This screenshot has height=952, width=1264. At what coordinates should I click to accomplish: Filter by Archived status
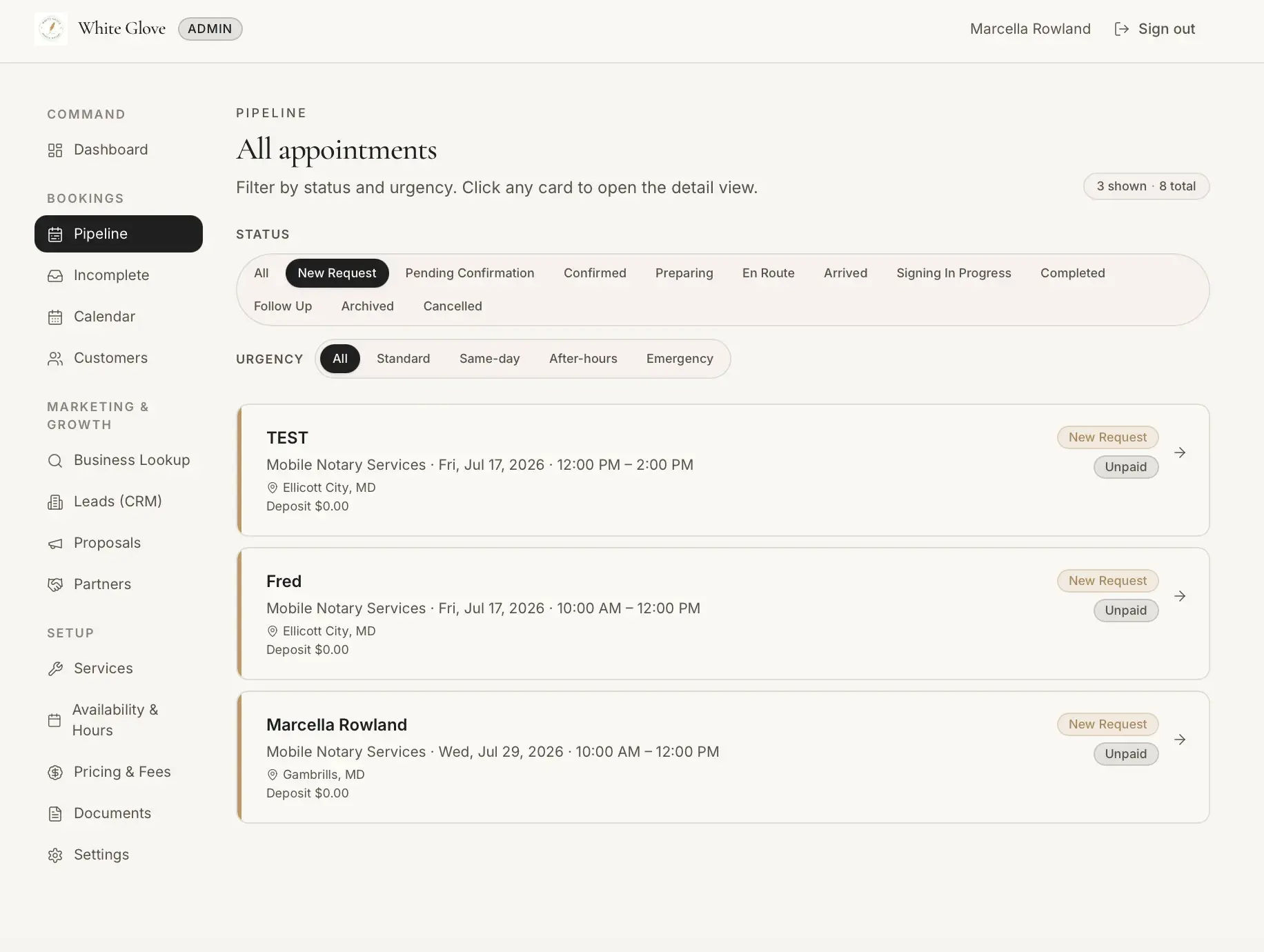pos(368,306)
